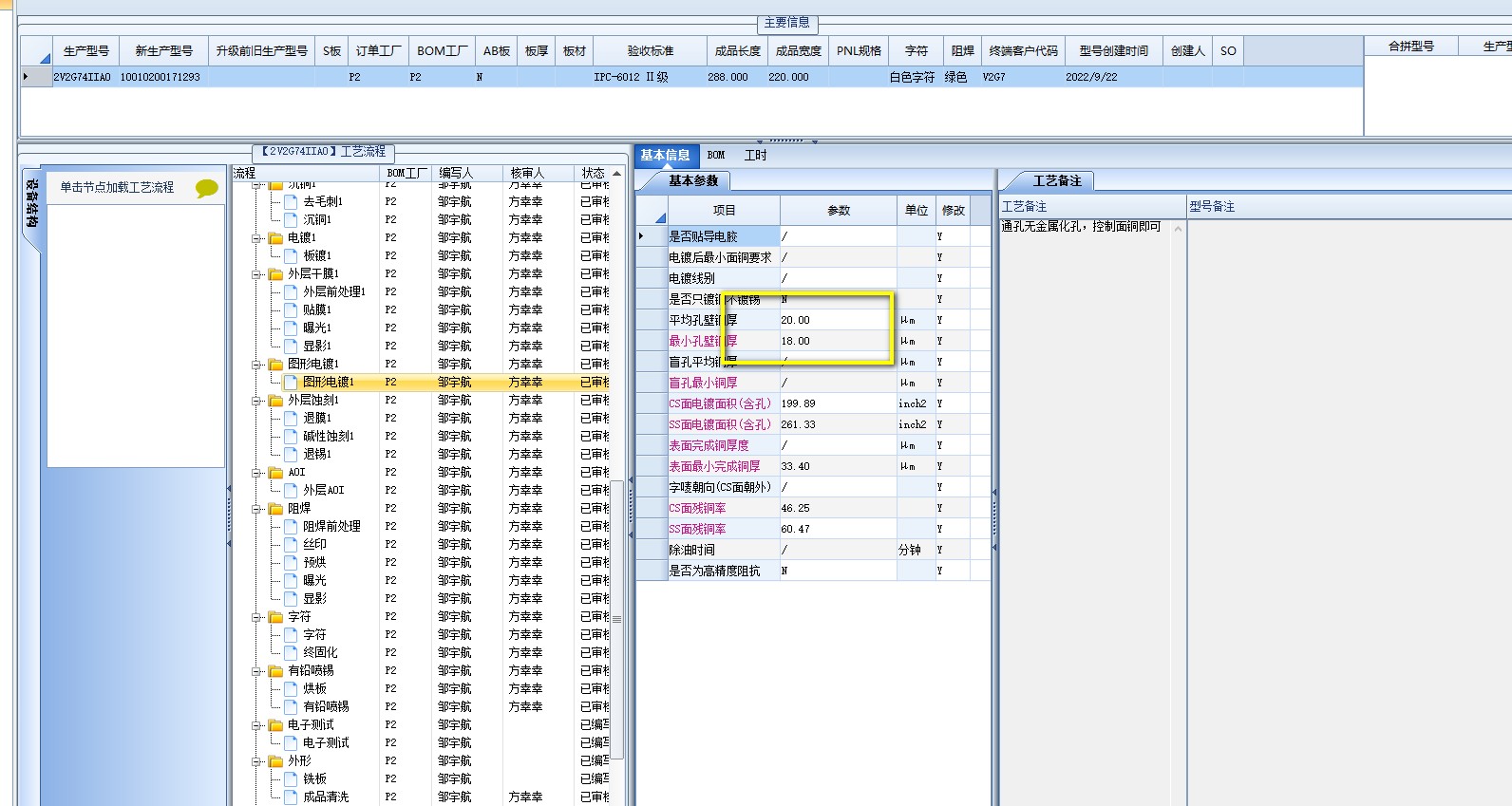Click the 外层干膜1 folder icon
The height and width of the screenshot is (806, 1512).
(x=275, y=273)
